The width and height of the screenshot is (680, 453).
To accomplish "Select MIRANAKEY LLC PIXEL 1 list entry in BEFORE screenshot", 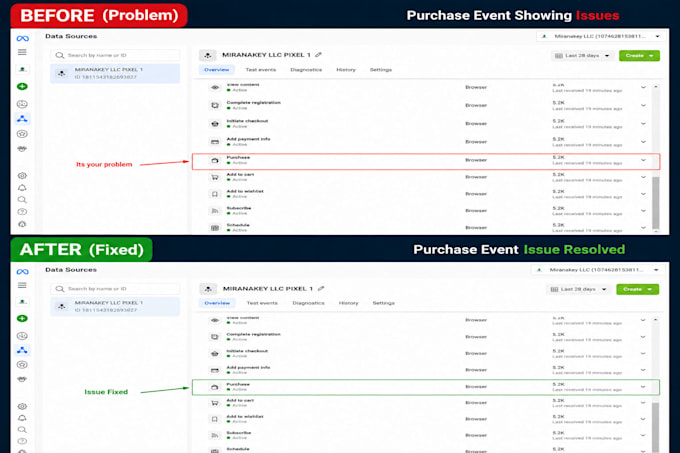I will click(x=115, y=73).
